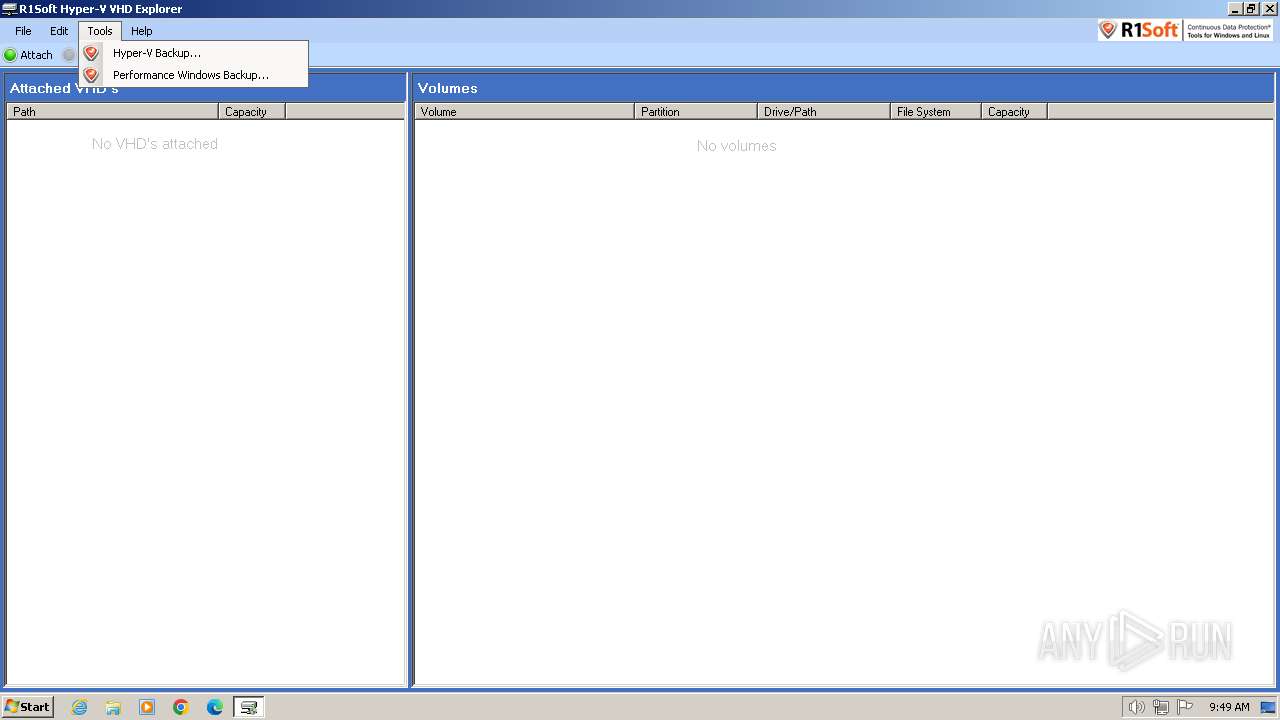Click the 'No VHD's attached' text

coord(155,144)
